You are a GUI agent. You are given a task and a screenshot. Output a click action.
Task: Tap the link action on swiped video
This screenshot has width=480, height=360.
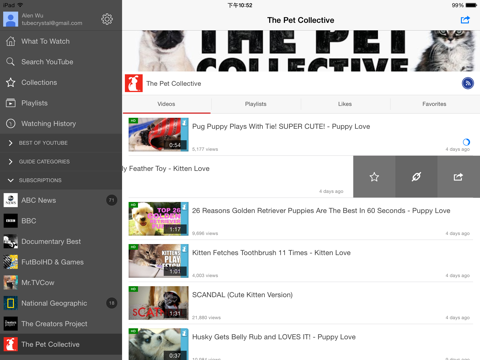tap(416, 177)
